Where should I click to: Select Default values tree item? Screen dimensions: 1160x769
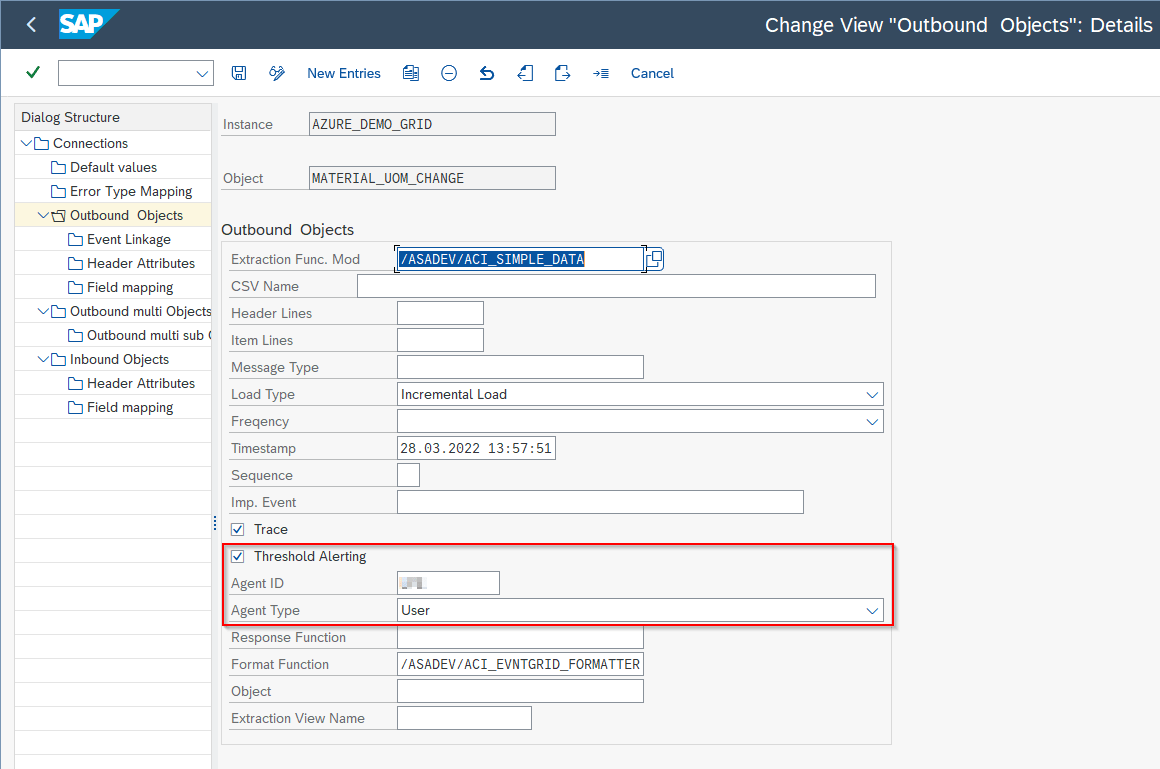(x=113, y=167)
